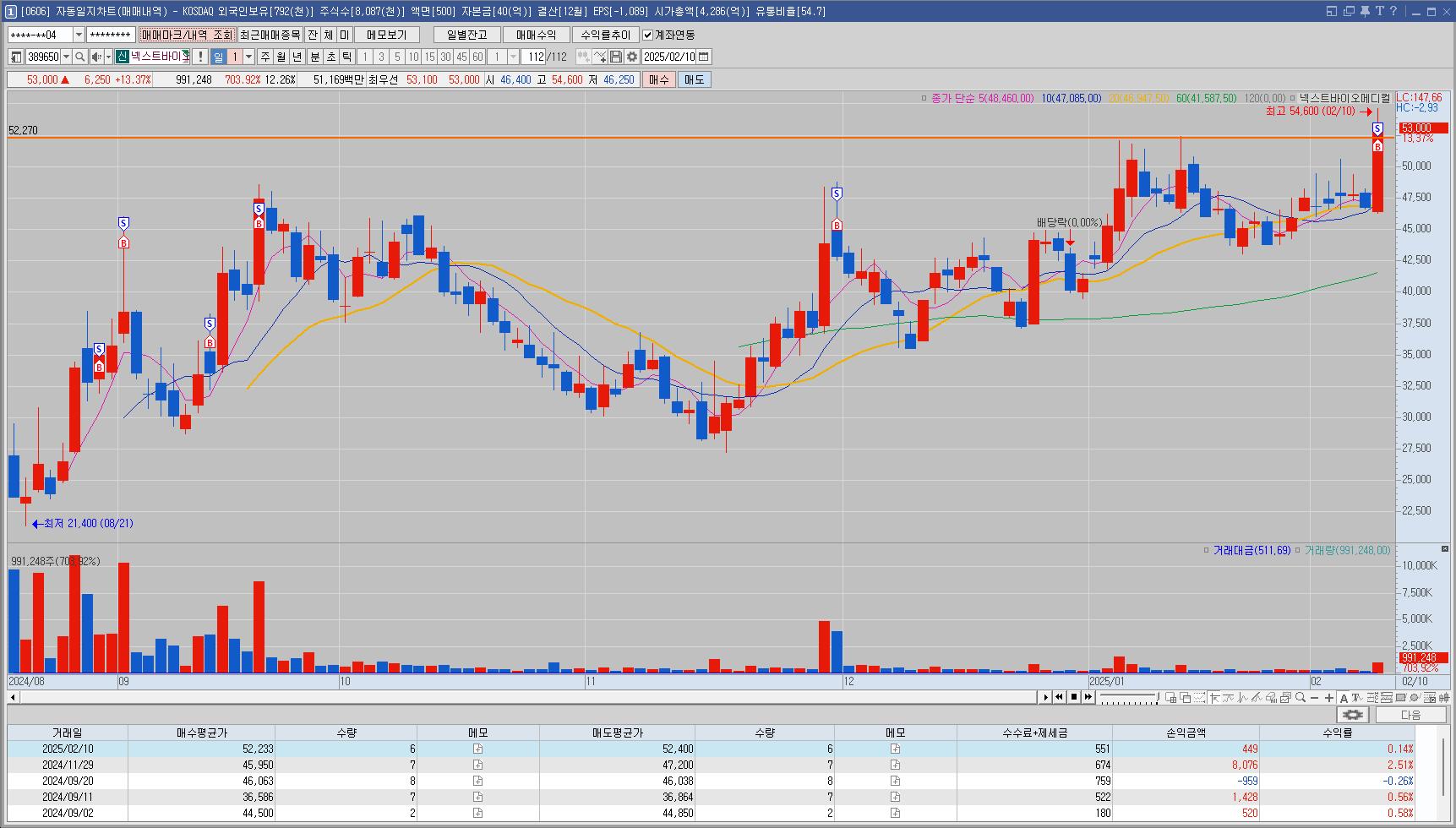Click the memo icon in 2024/11/29 sell row
The width and height of the screenshot is (1456, 828).
tap(895, 765)
